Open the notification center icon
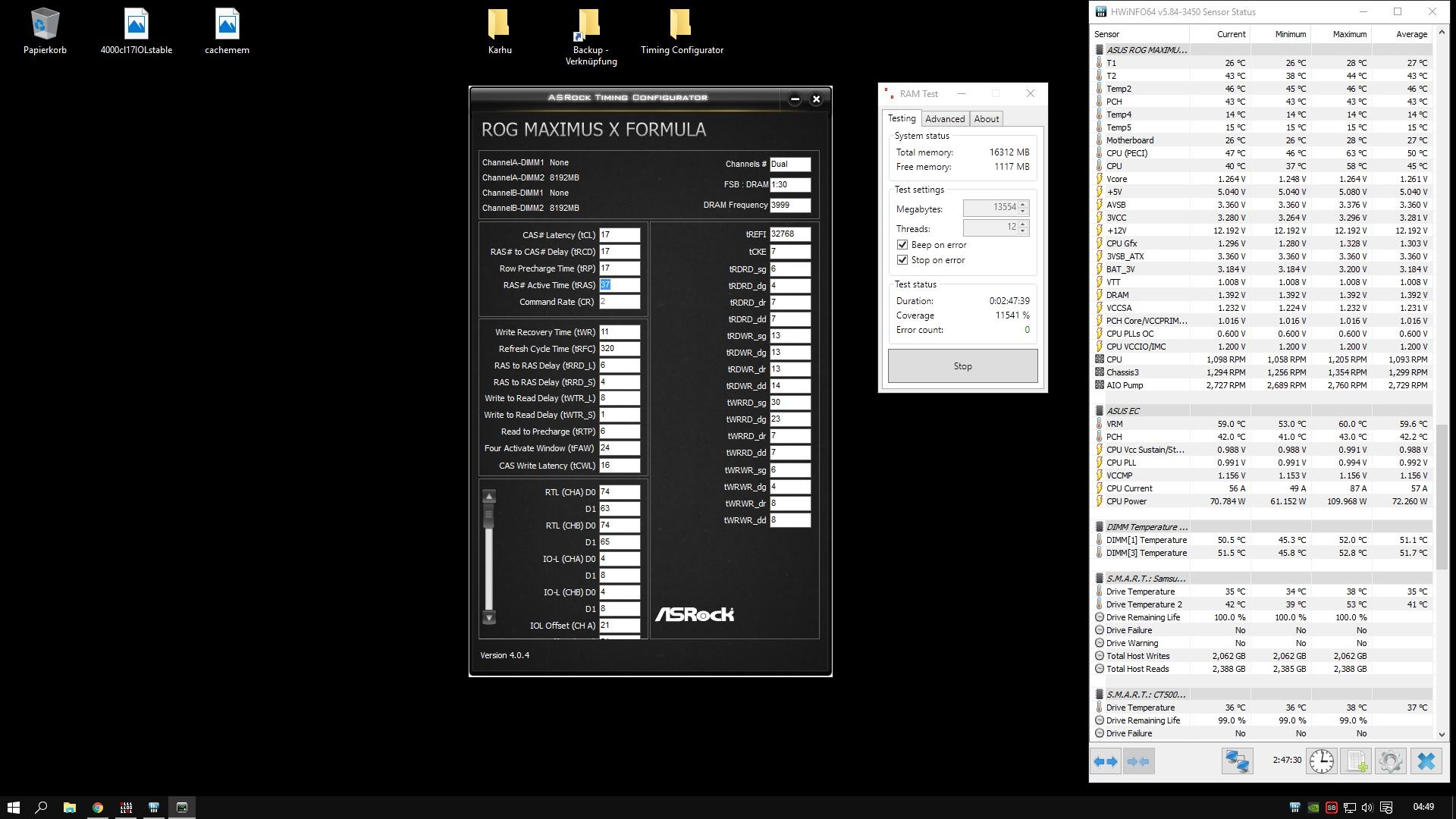 pyautogui.click(x=1386, y=808)
